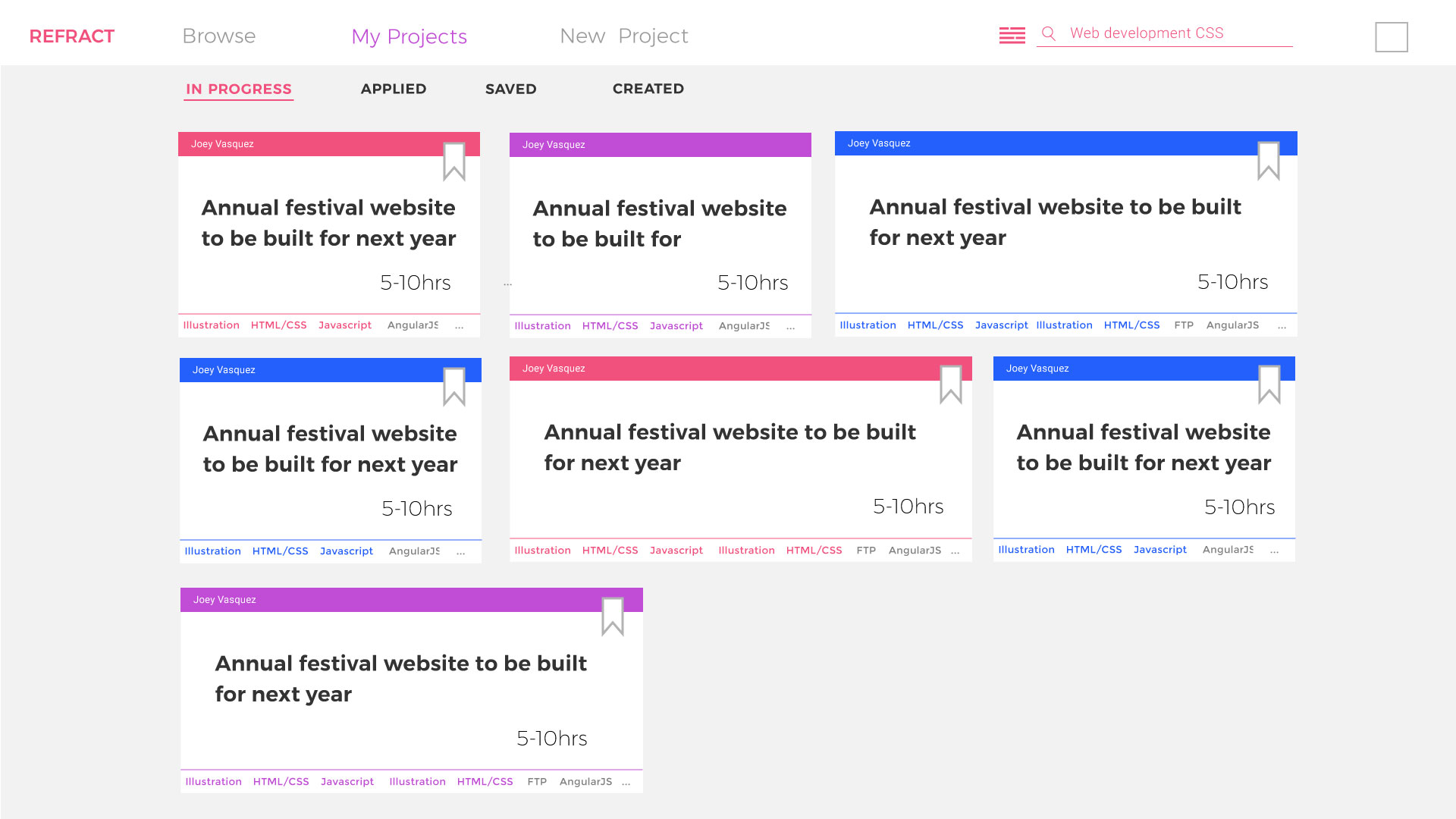Toggle bookmark on first pink card
The height and width of the screenshot is (819, 1456).
pos(453,161)
